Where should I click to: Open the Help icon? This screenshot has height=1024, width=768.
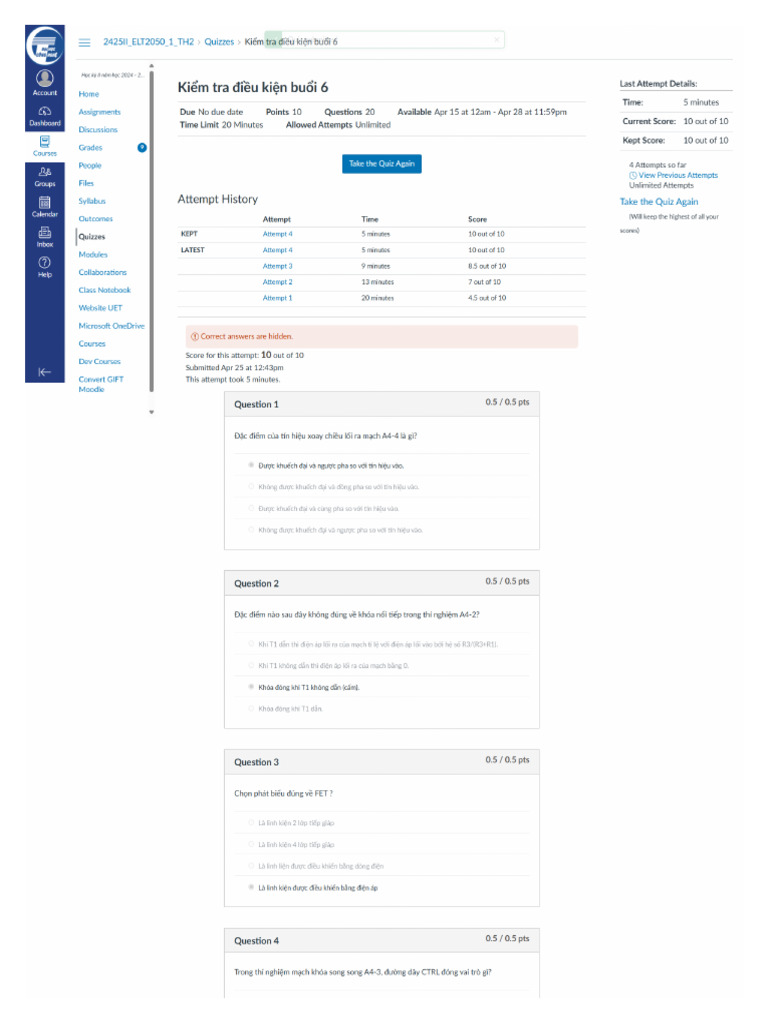44,263
